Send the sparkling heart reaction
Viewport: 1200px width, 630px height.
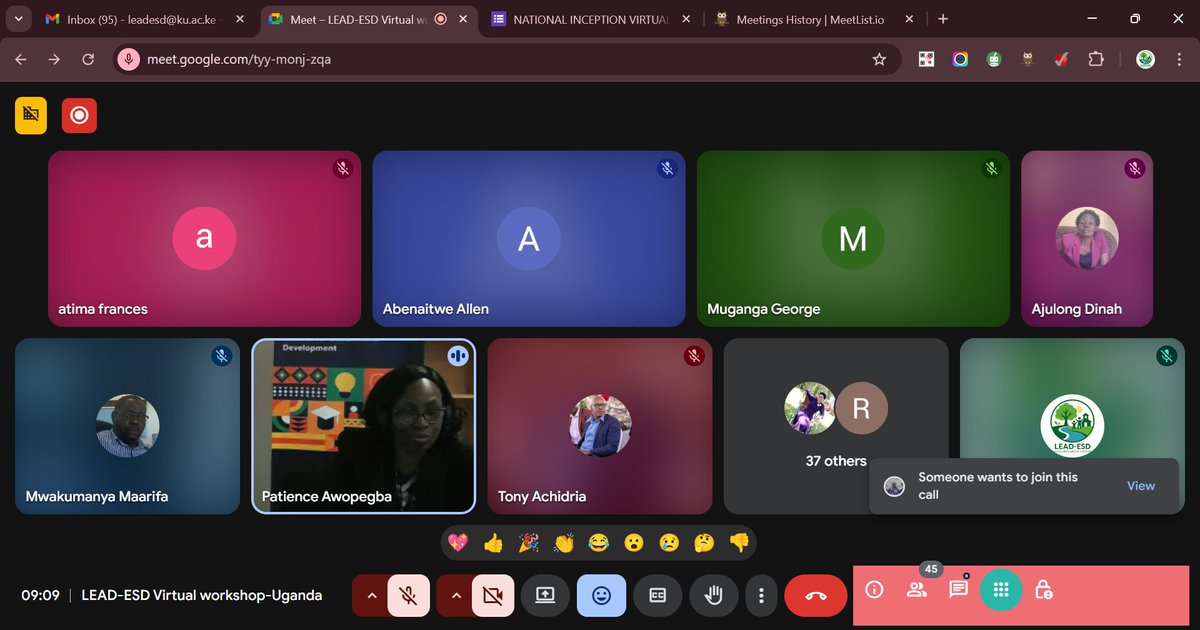458,543
